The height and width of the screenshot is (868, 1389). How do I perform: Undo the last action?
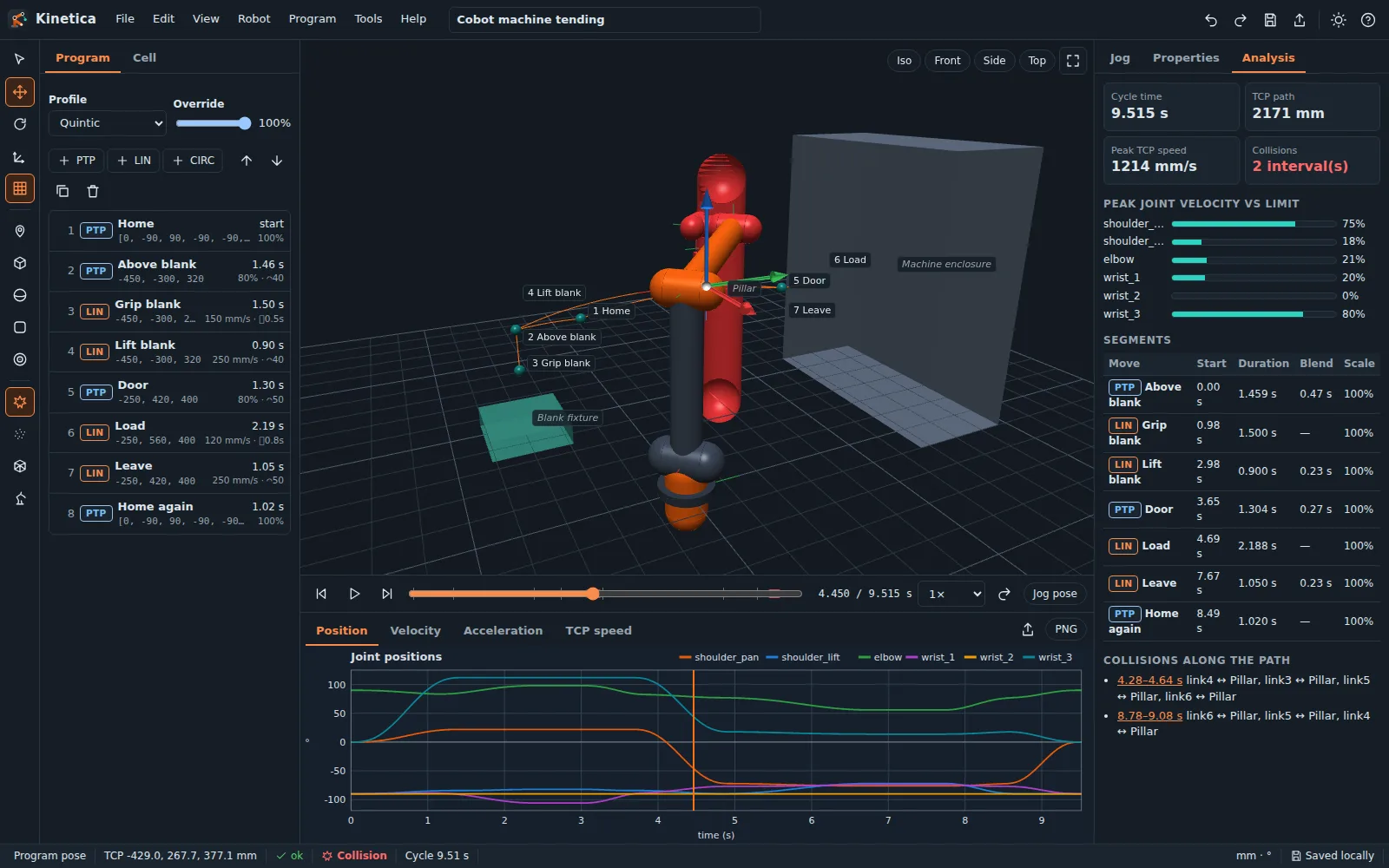(x=1211, y=20)
